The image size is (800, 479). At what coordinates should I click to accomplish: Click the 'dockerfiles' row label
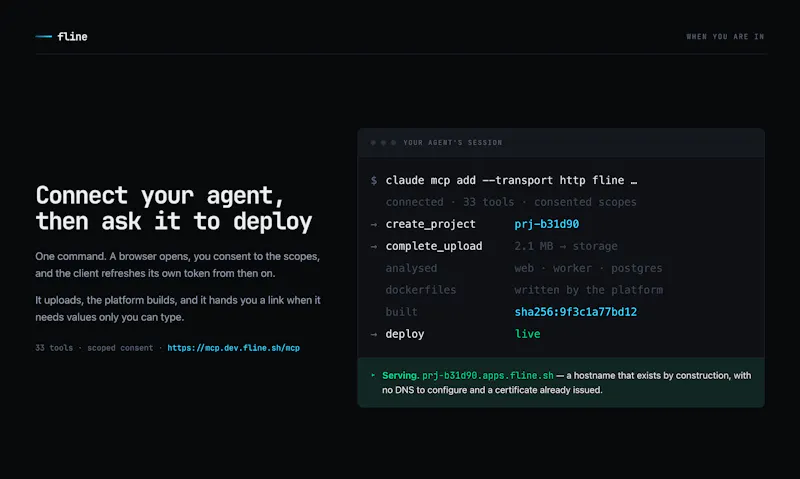pos(421,290)
